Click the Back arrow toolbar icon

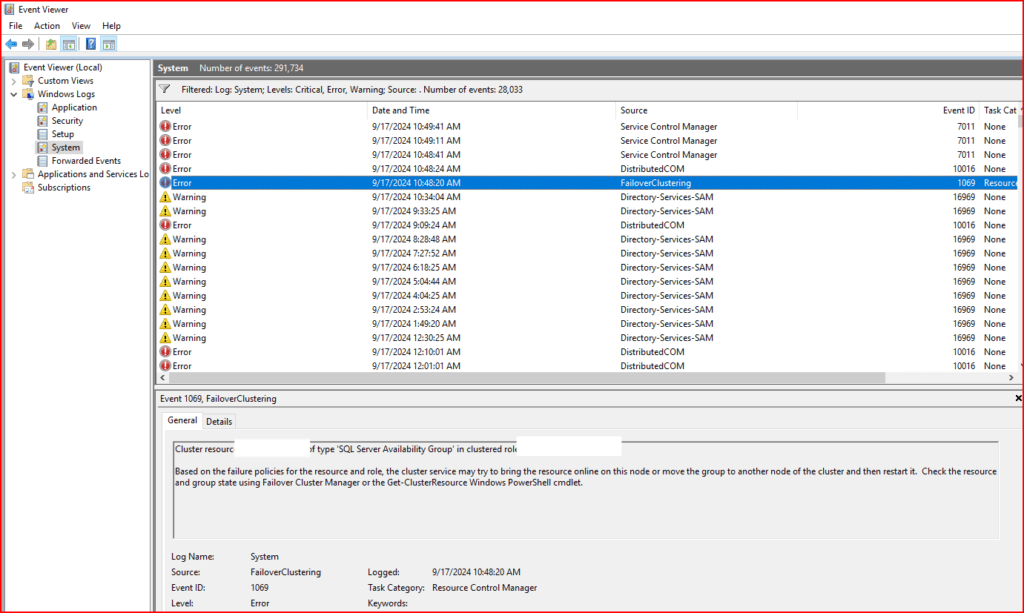tap(11, 44)
